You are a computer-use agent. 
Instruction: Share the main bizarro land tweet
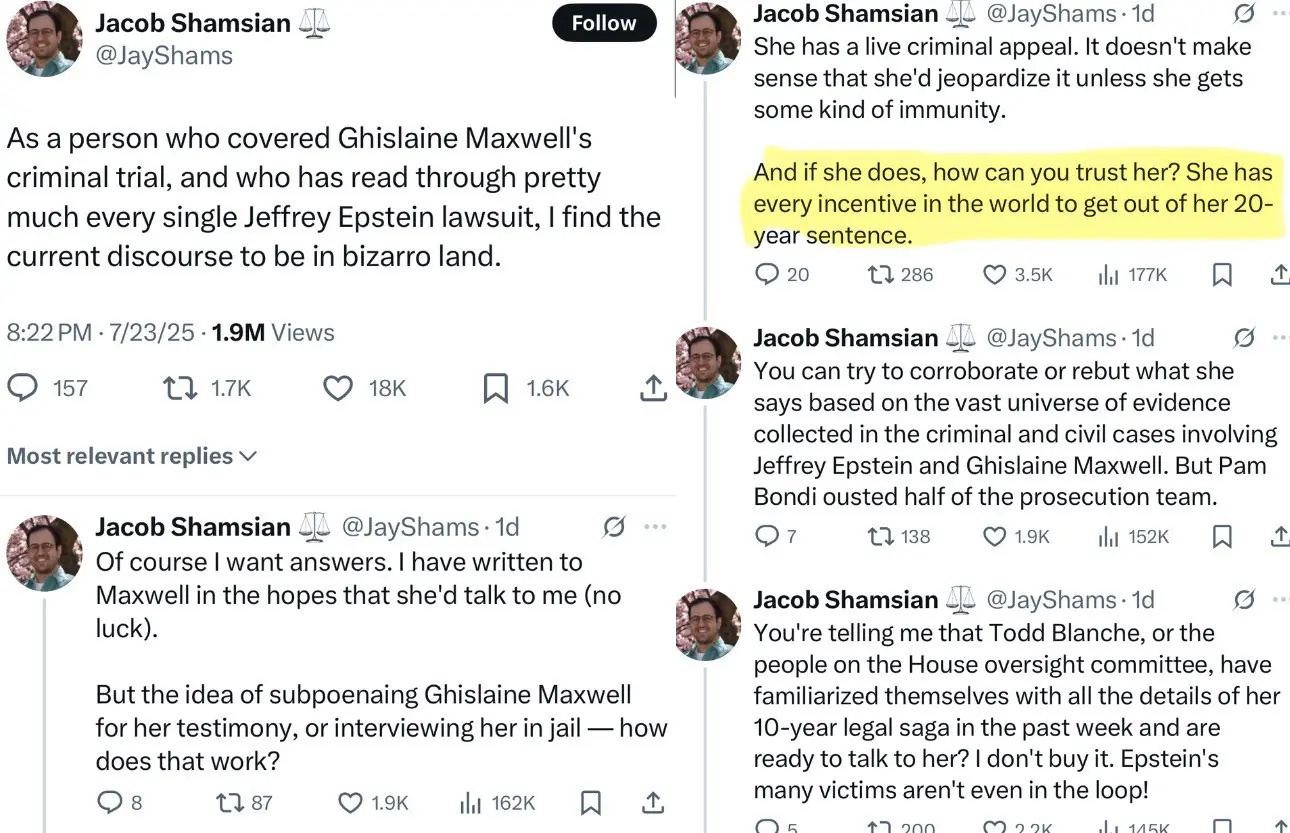click(x=652, y=388)
